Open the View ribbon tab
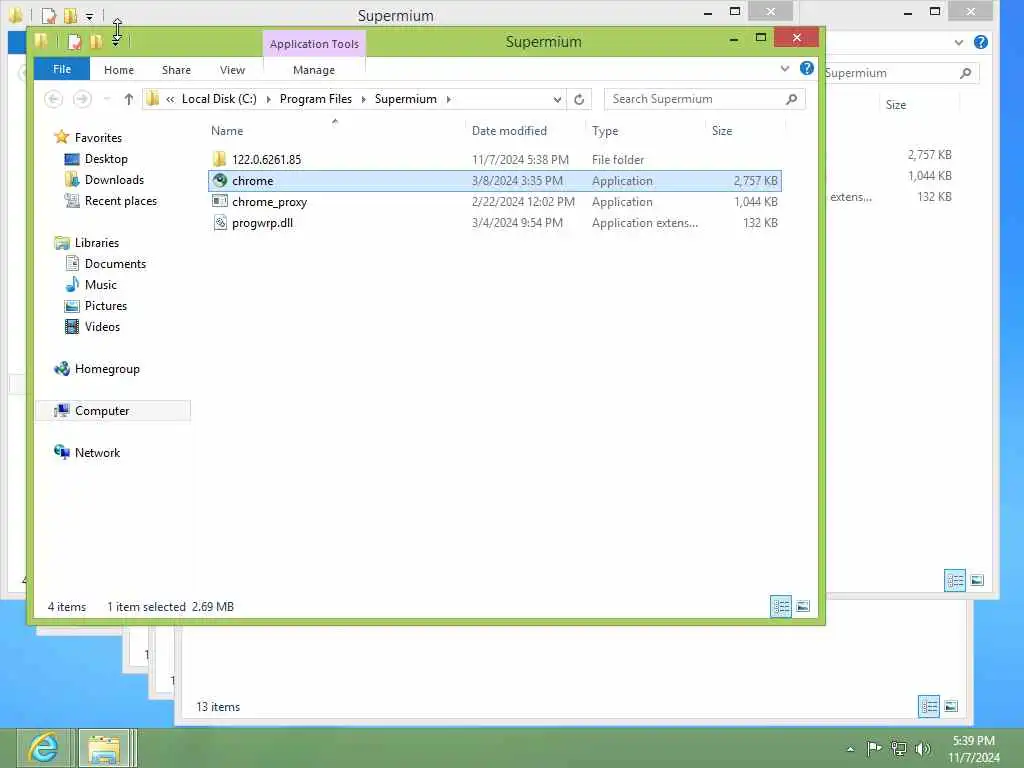 coord(232,70)
